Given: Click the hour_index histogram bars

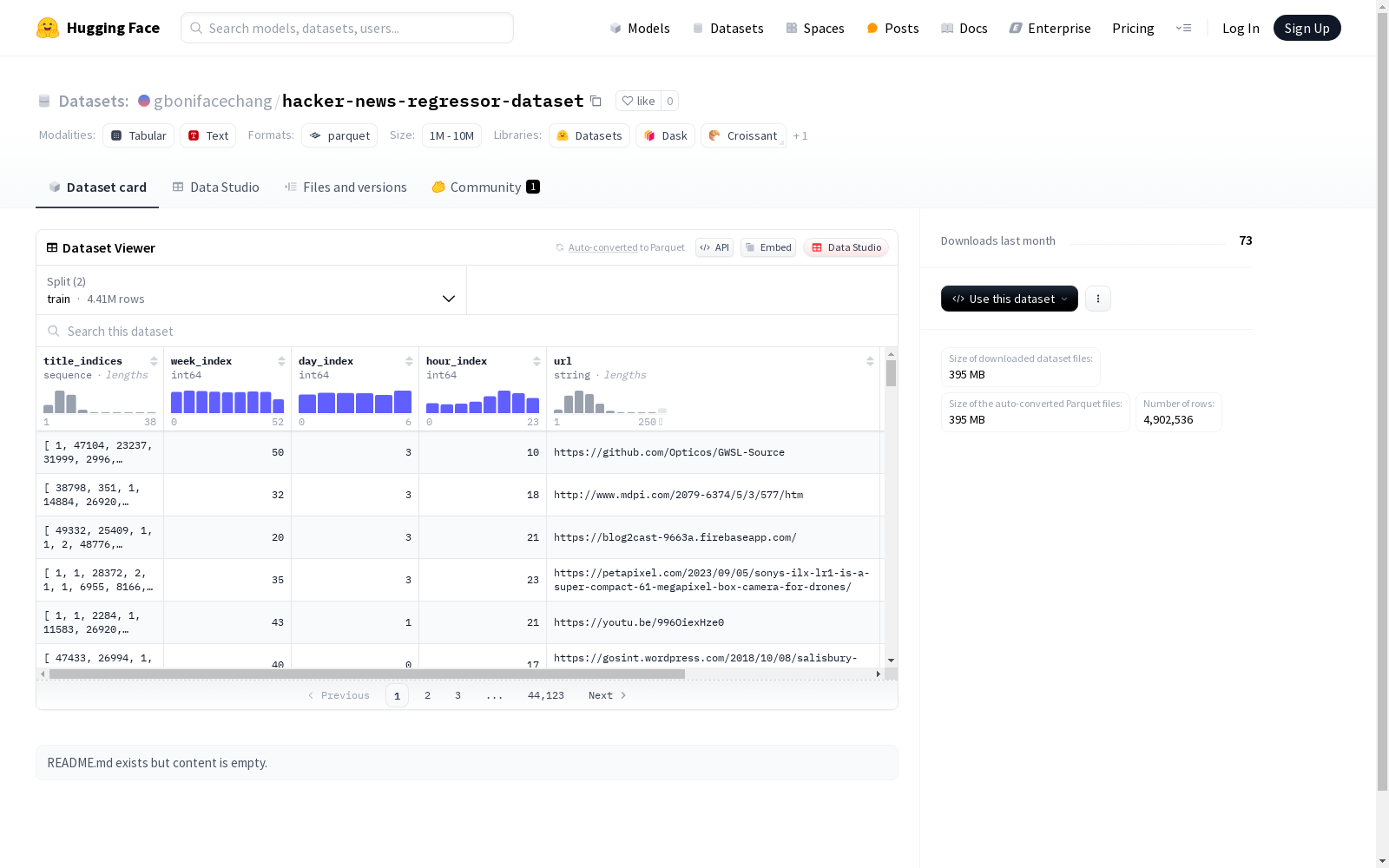Looking at the screenshot, I should (x=483, y=402).
